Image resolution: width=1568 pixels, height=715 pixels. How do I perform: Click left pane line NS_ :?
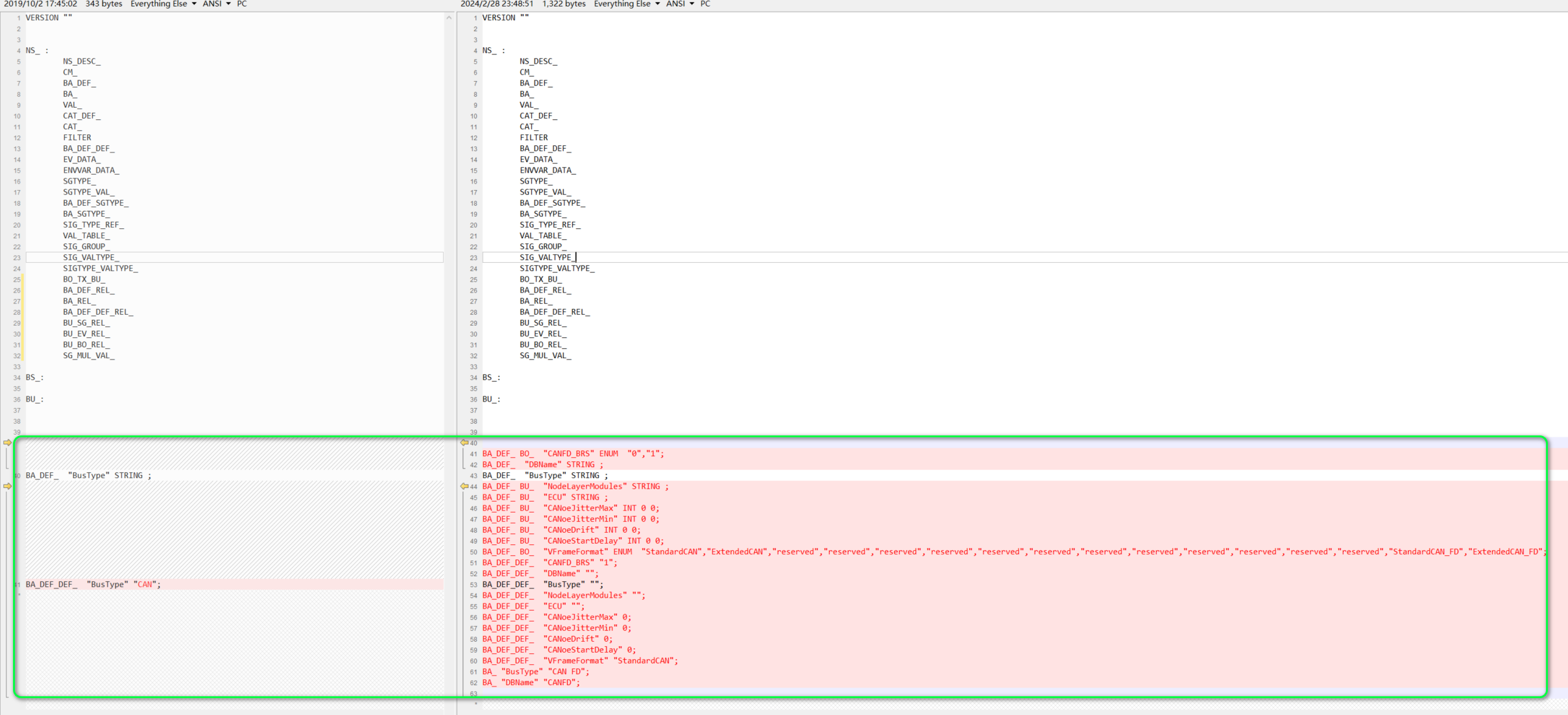38,51
